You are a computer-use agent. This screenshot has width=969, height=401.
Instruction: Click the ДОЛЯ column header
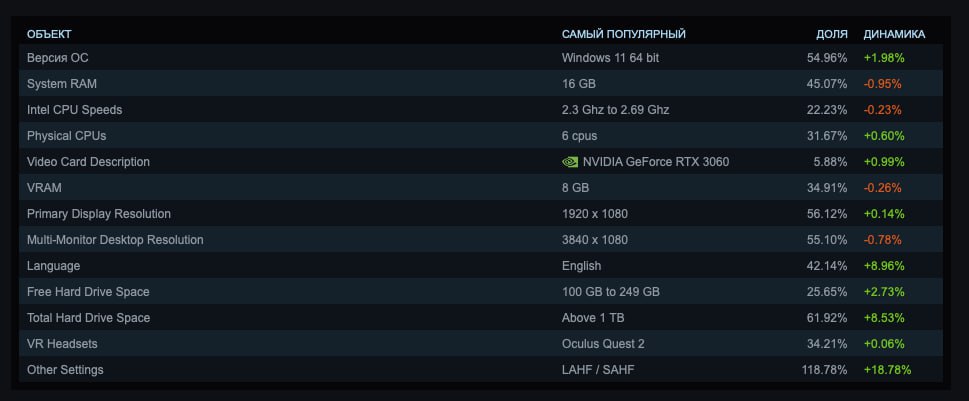tap(832, 34)
